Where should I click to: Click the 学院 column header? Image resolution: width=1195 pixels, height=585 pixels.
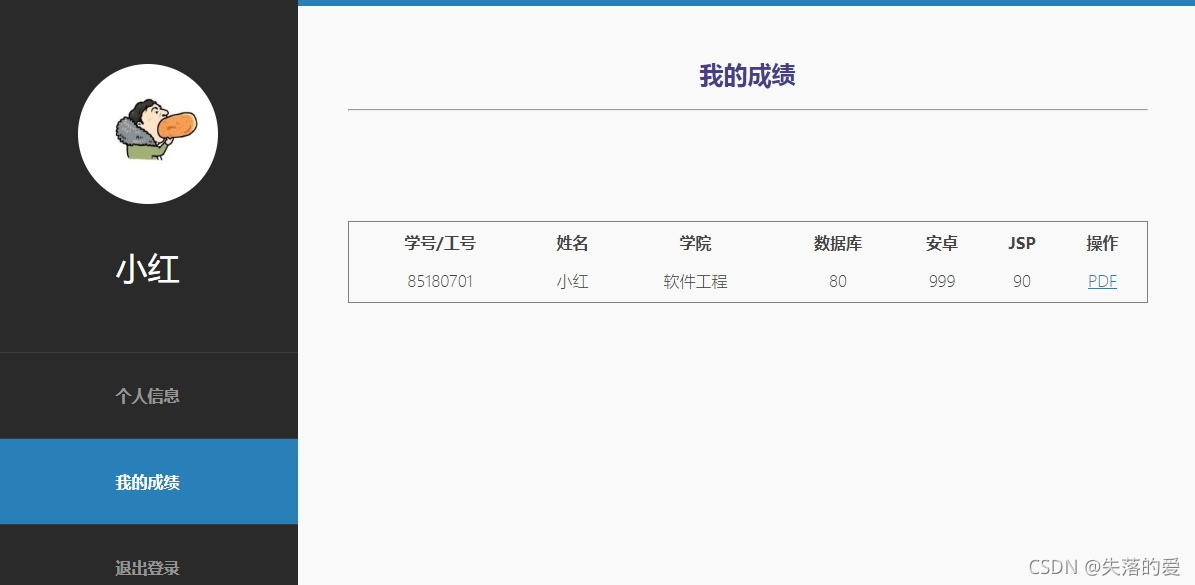[695, 243]
